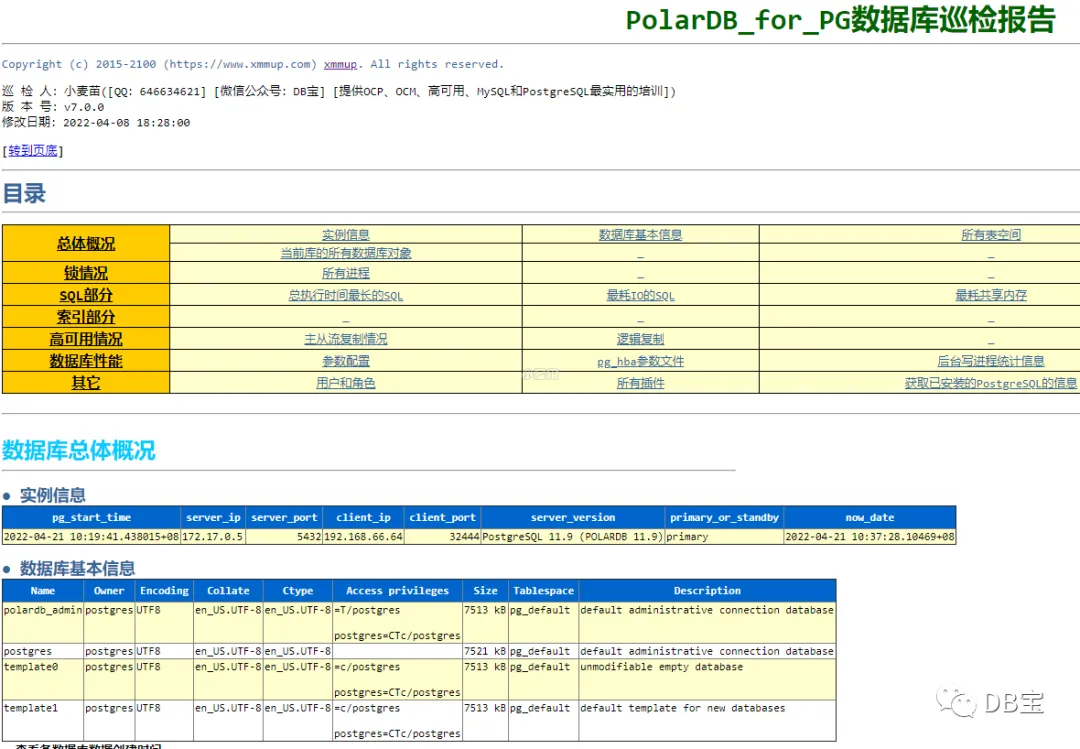Click the now_date column header

870,517
